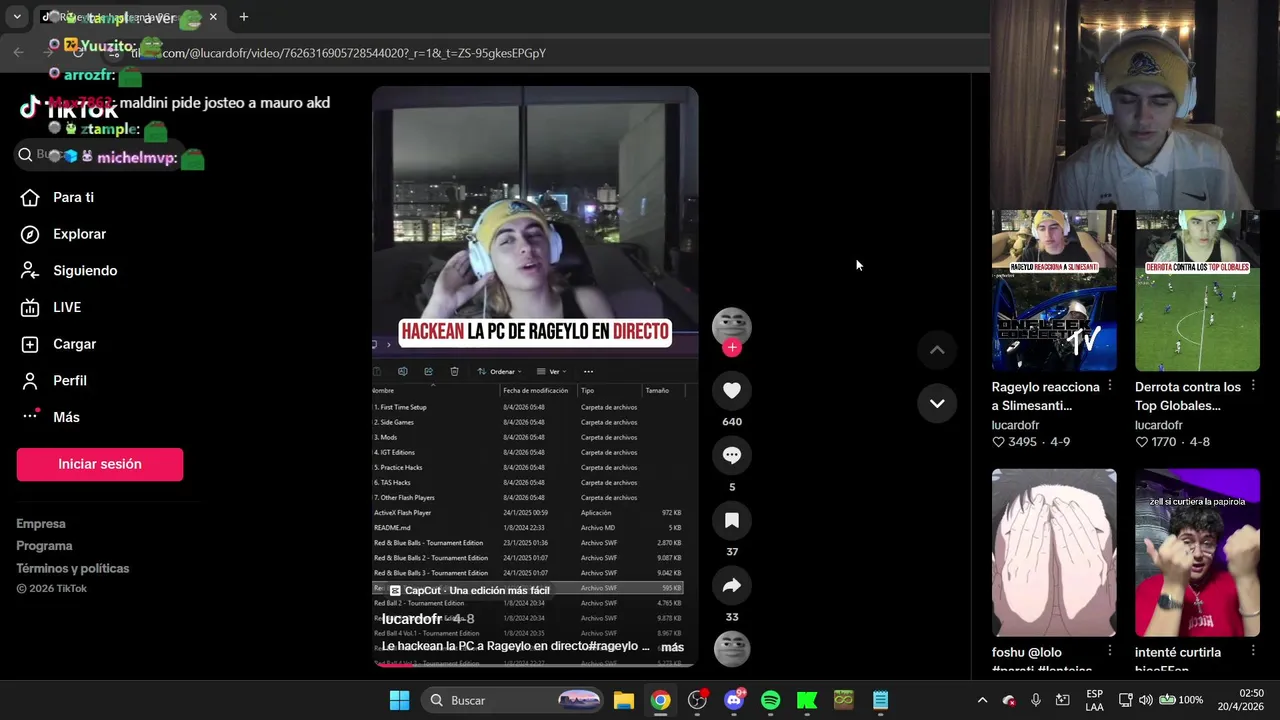Viewport: 1280px width, 720px height.
Task: Open the browser tab search dropdown
Action: [x=17, y=17]
